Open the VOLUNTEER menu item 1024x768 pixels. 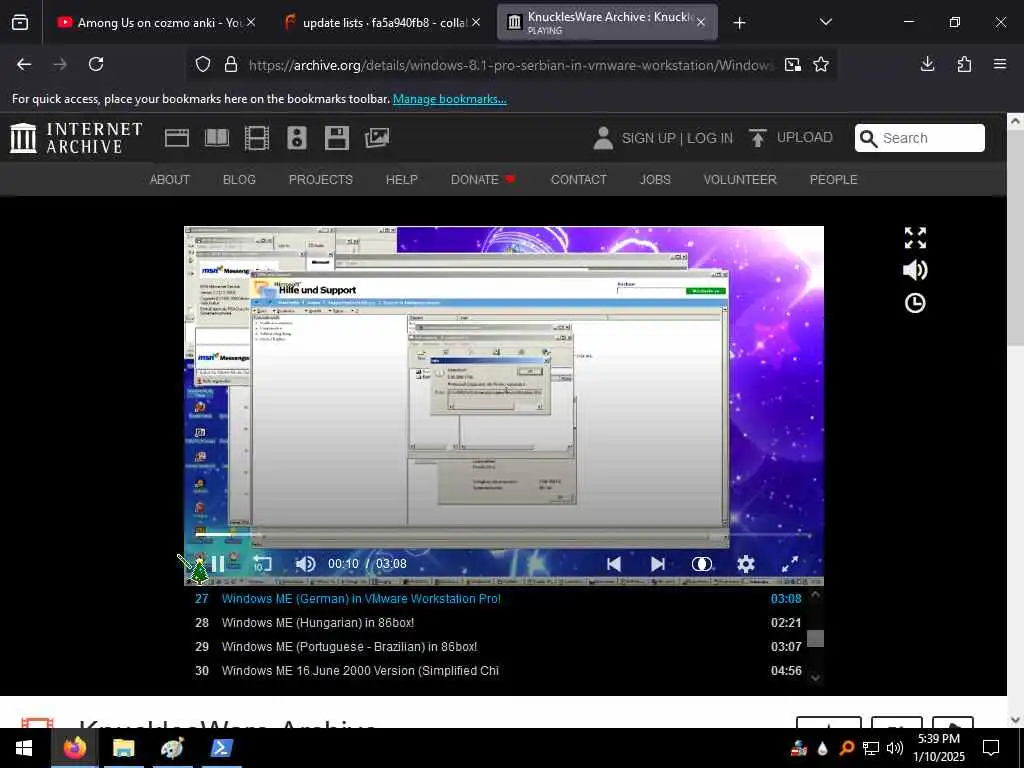tap(740, 180)
